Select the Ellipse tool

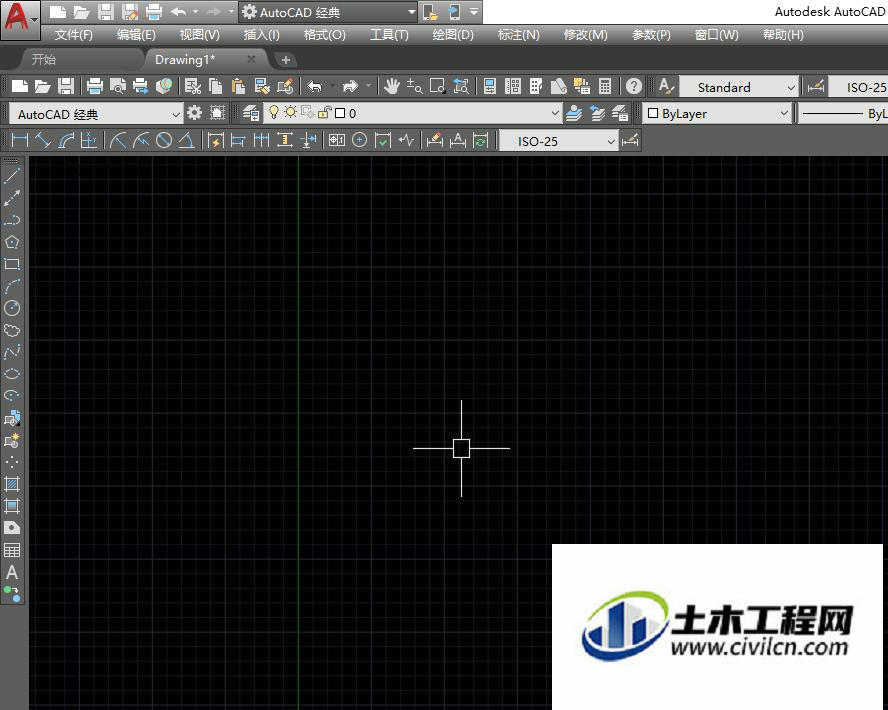(12, 374)
